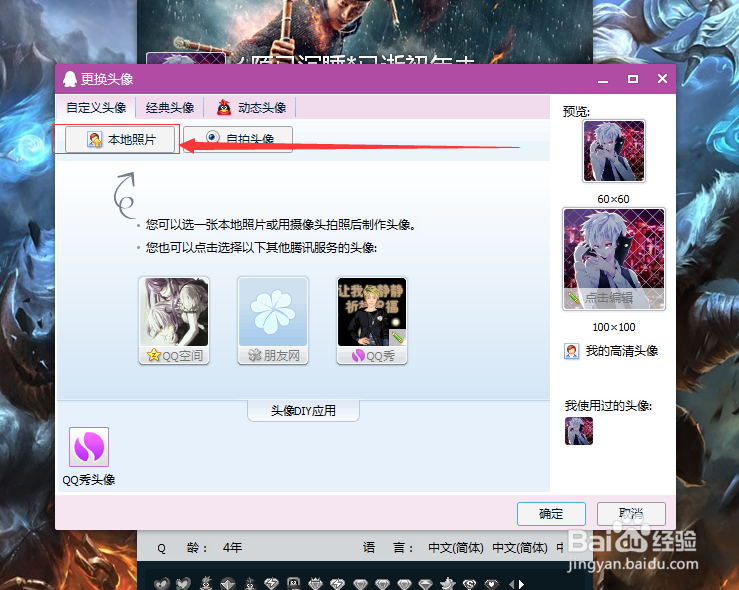Switch to the 自定义头像 tab
The height and width of the screenshot is (590, 739).
pyautogui.click(x=96, y=107)
